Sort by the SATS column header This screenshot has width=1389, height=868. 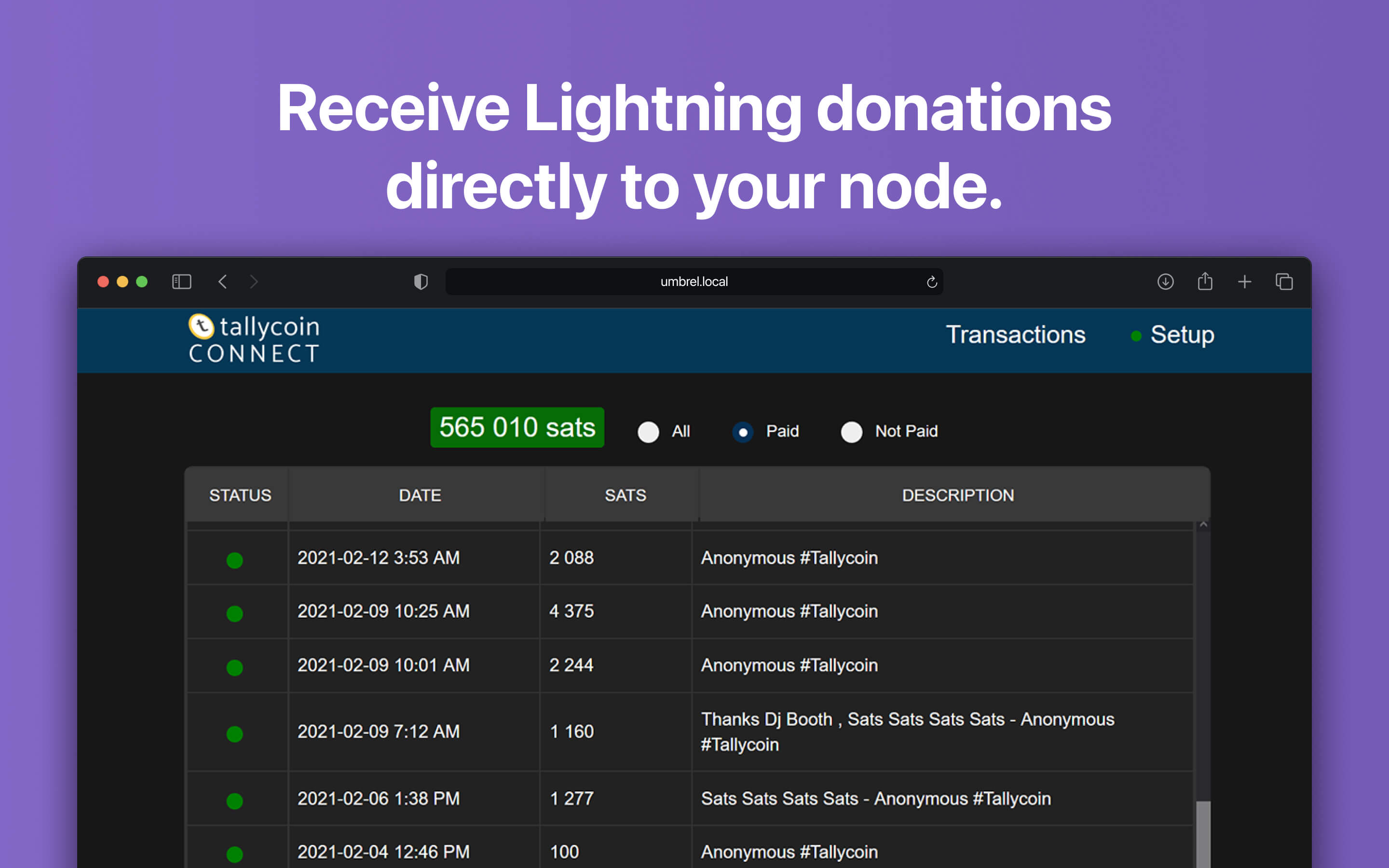click(x=625, y=495)
